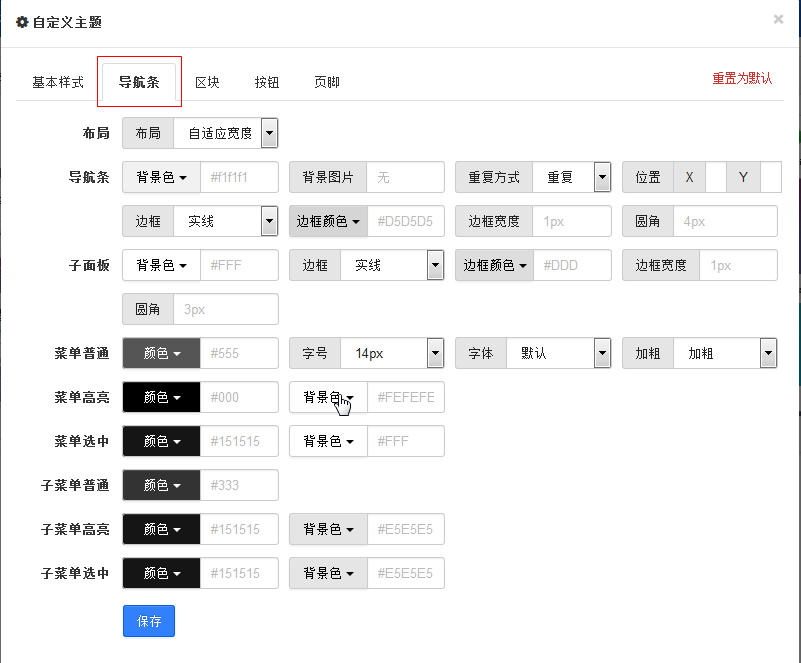Click the blue 保存 button
This screenshot has height=663, width=801.
point(149,621)
